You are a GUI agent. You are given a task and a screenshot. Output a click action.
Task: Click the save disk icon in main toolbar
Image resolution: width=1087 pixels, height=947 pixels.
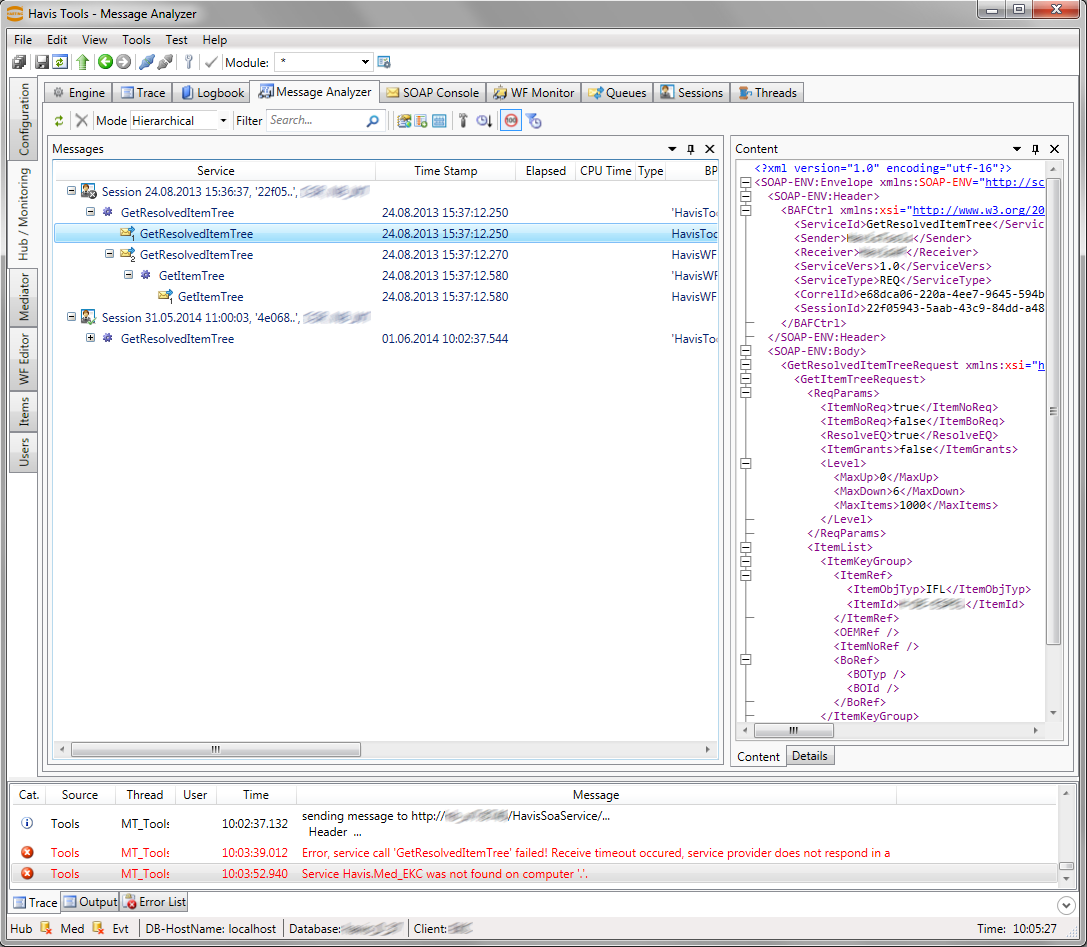click(x=42, y=62)
